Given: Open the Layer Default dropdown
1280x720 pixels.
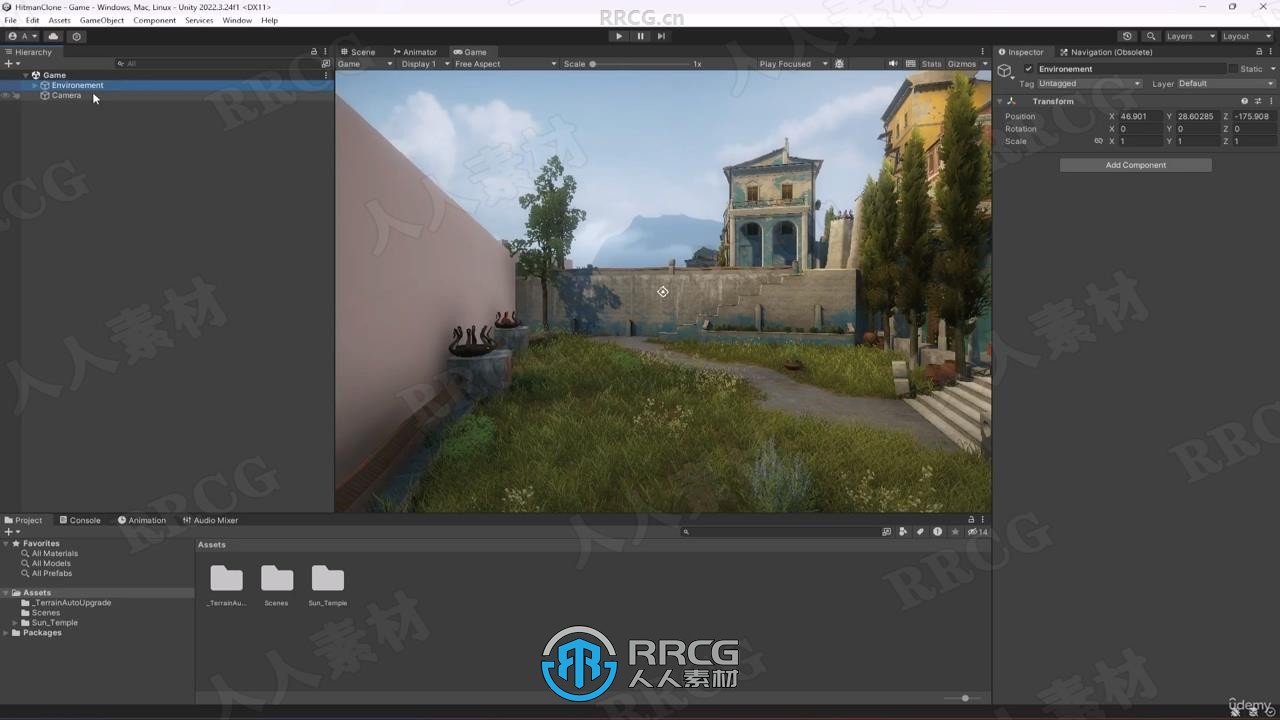Looking at the screenshot, I should (x=1226, y=84).
